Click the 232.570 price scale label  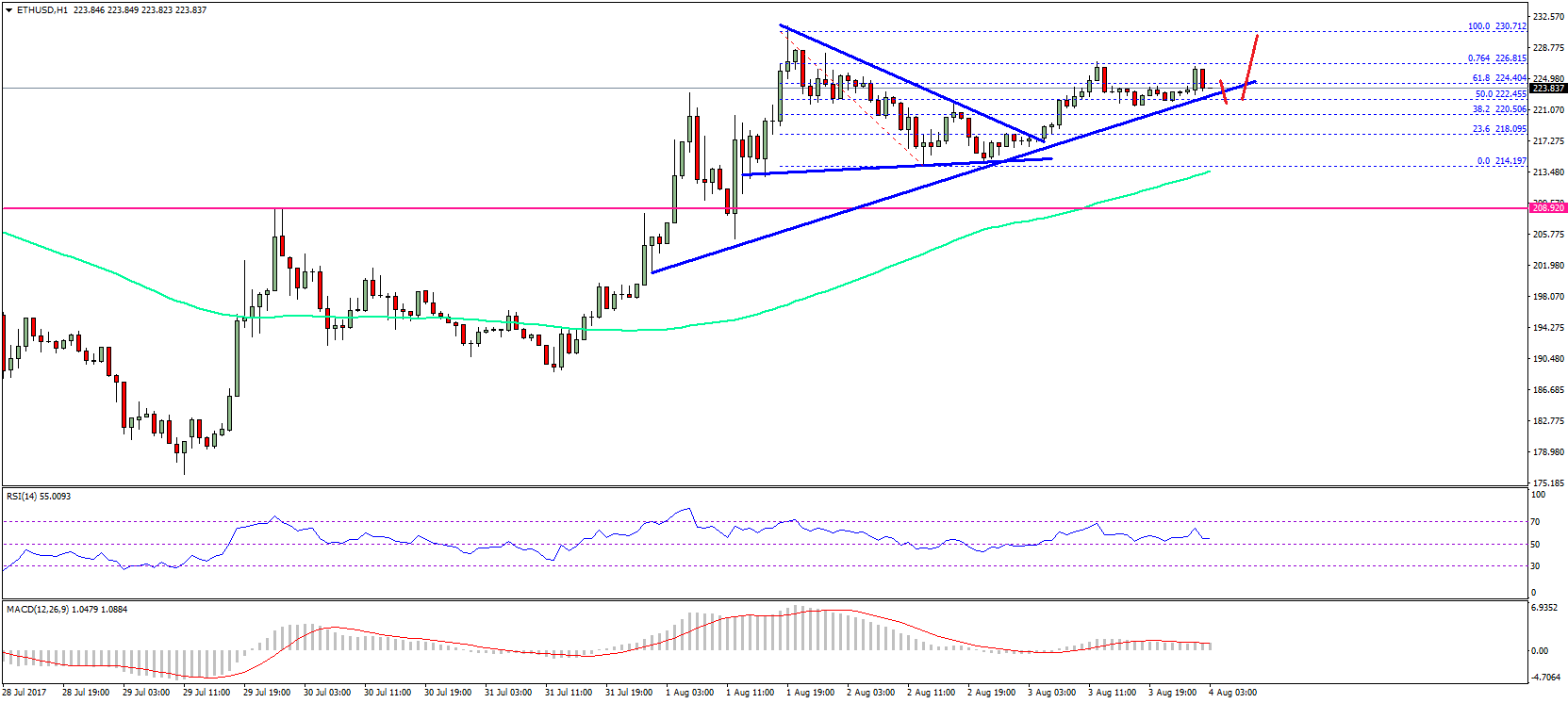[1548, 17]
